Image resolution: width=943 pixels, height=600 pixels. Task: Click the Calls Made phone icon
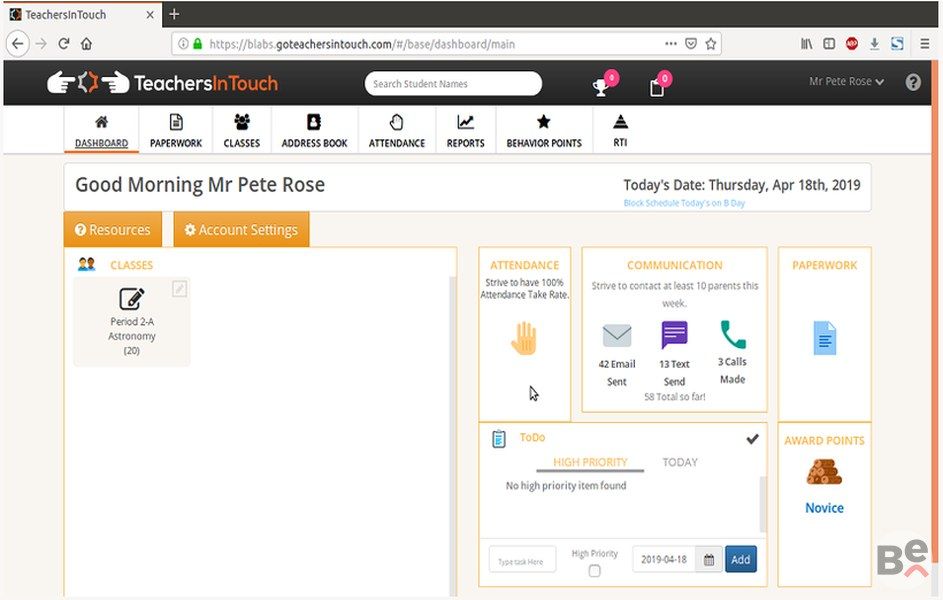point(733,334)
